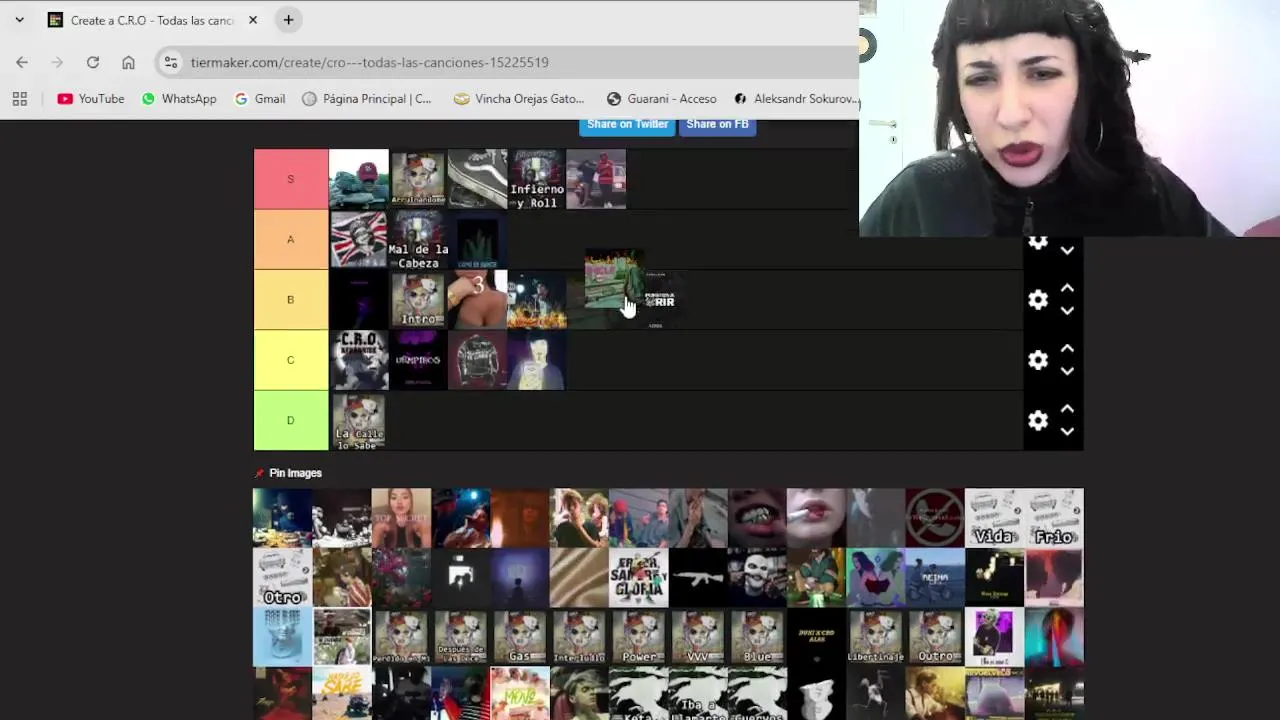
Task: Open settings gear for tier D
Action: pyautogui.click(x=1038, y=421)
